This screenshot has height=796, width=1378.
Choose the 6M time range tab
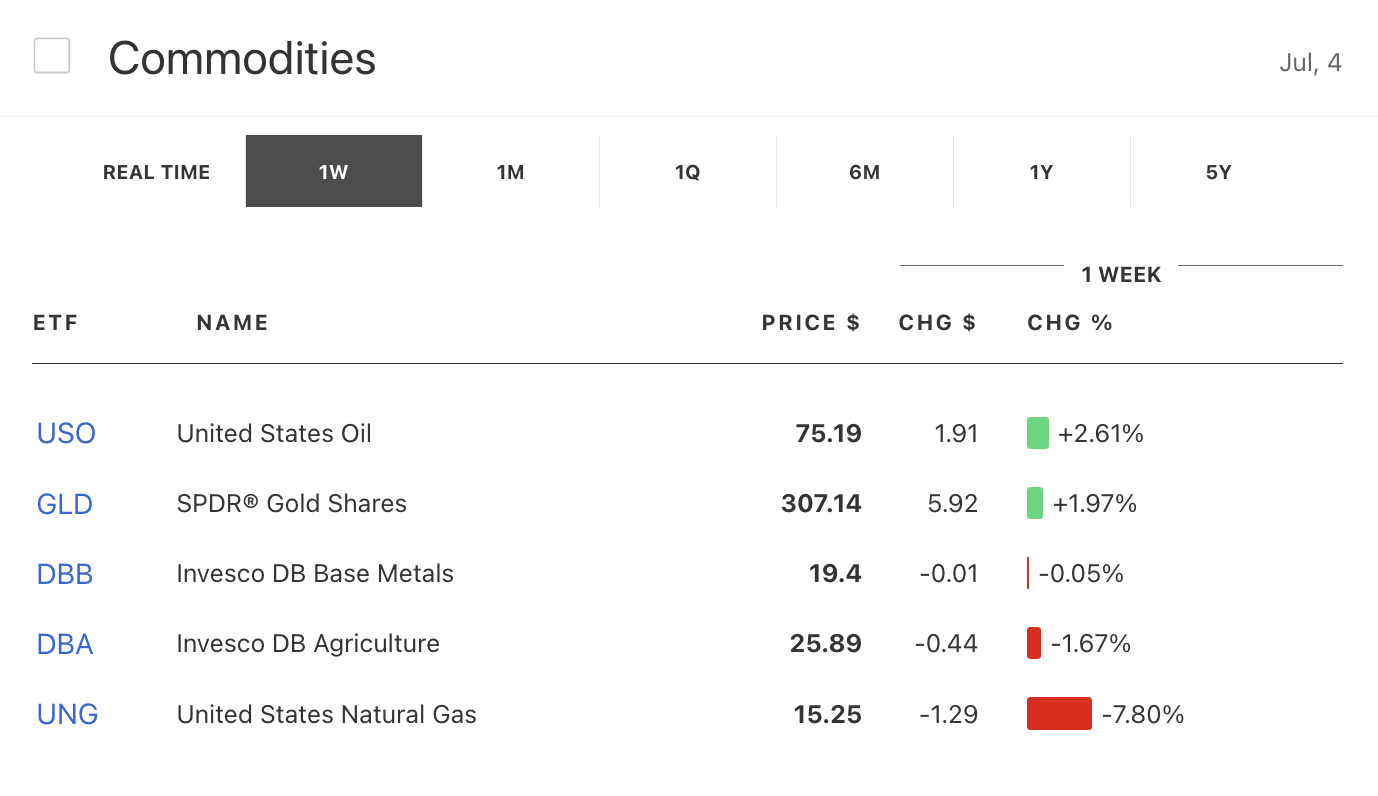point(865,172)
